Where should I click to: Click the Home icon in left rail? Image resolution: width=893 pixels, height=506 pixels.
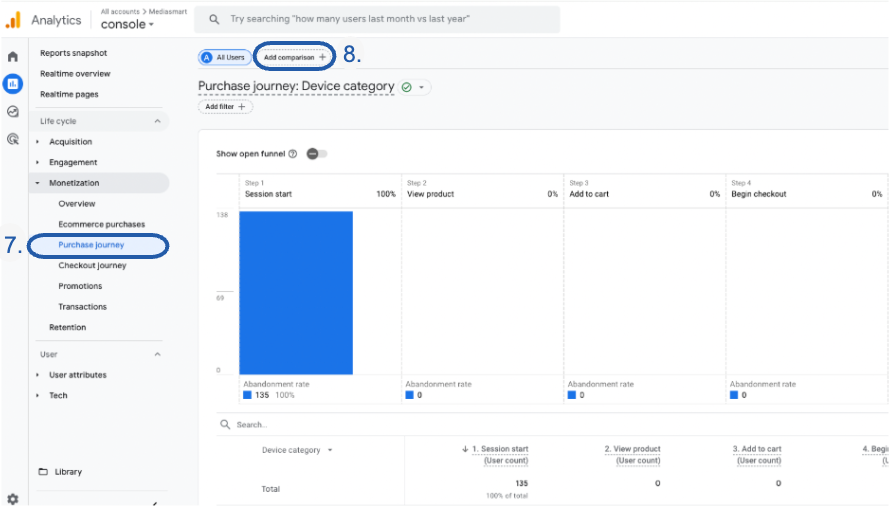click(13, 57)
